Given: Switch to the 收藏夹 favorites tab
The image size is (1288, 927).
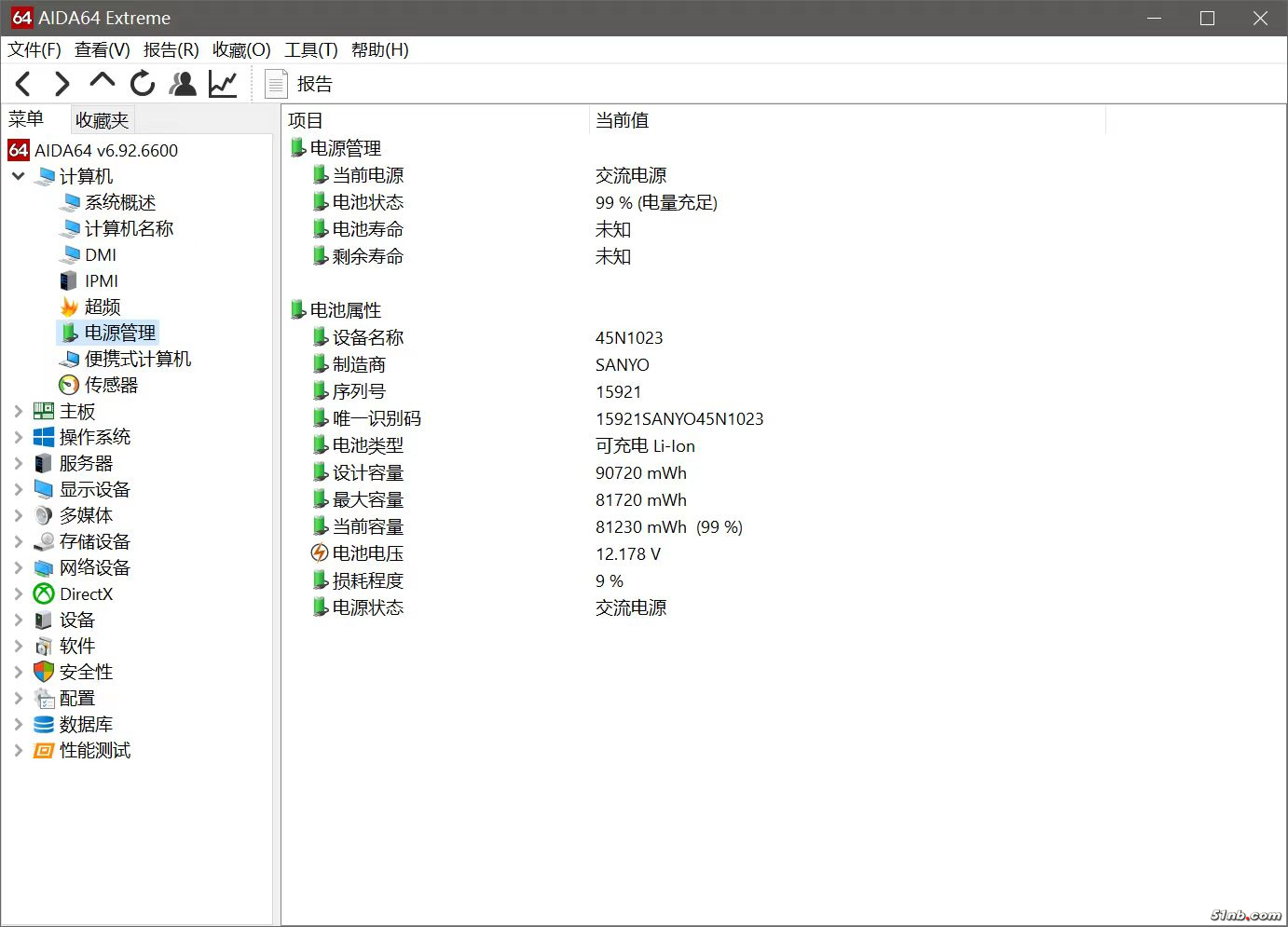Looking at the screenshot, I should click(x=102, y=120).
